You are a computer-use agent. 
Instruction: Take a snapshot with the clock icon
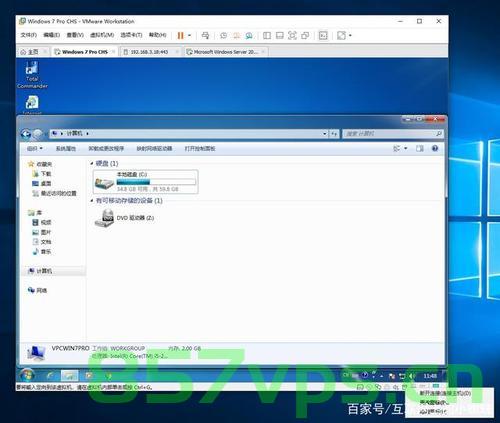(224, 35)
